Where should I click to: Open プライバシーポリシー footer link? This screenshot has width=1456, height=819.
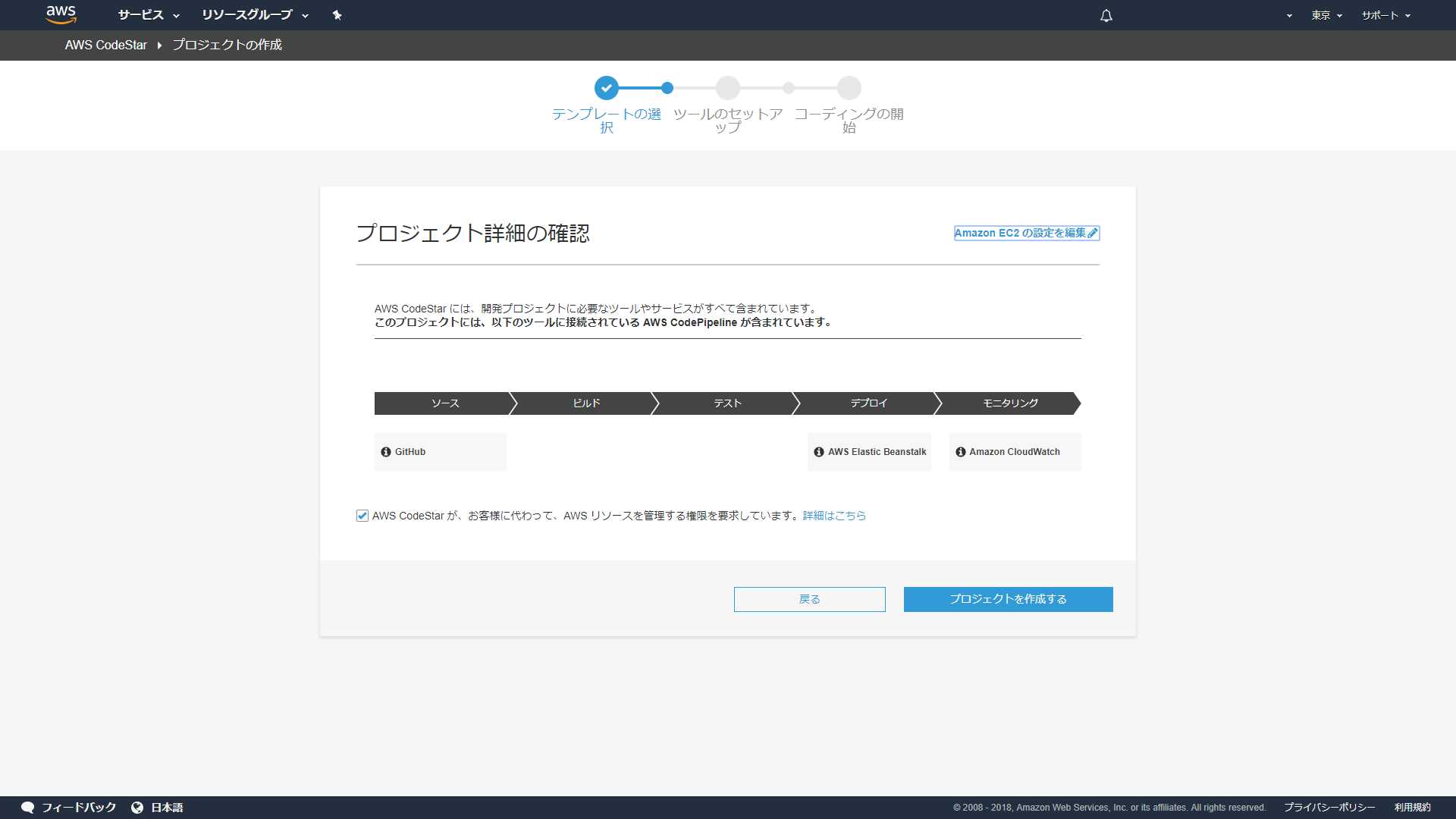1329,808
